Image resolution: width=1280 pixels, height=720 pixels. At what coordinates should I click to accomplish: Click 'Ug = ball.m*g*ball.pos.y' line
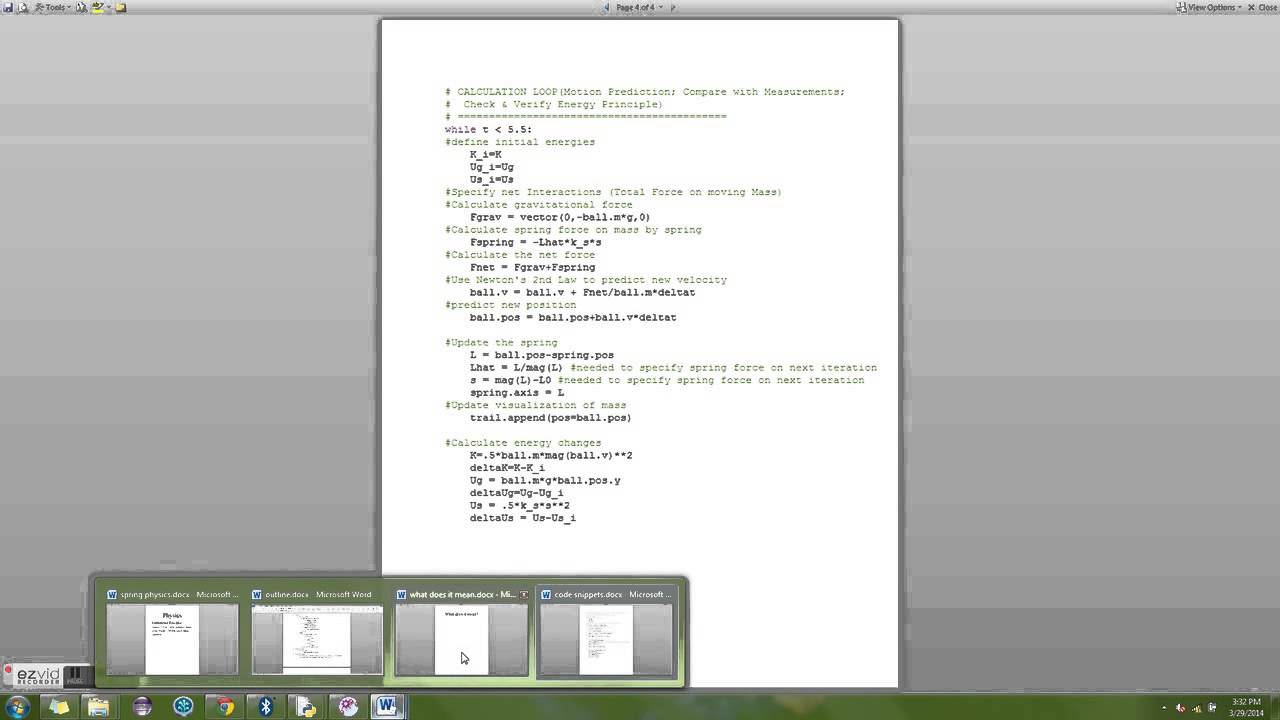pos(545,480)
